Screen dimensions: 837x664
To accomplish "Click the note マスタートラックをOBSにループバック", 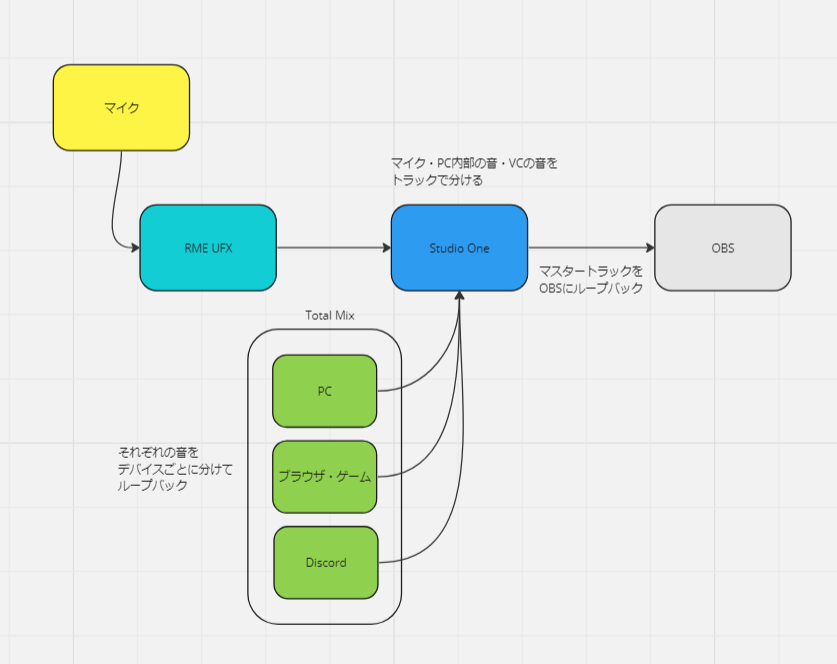I will pos(591,280).
